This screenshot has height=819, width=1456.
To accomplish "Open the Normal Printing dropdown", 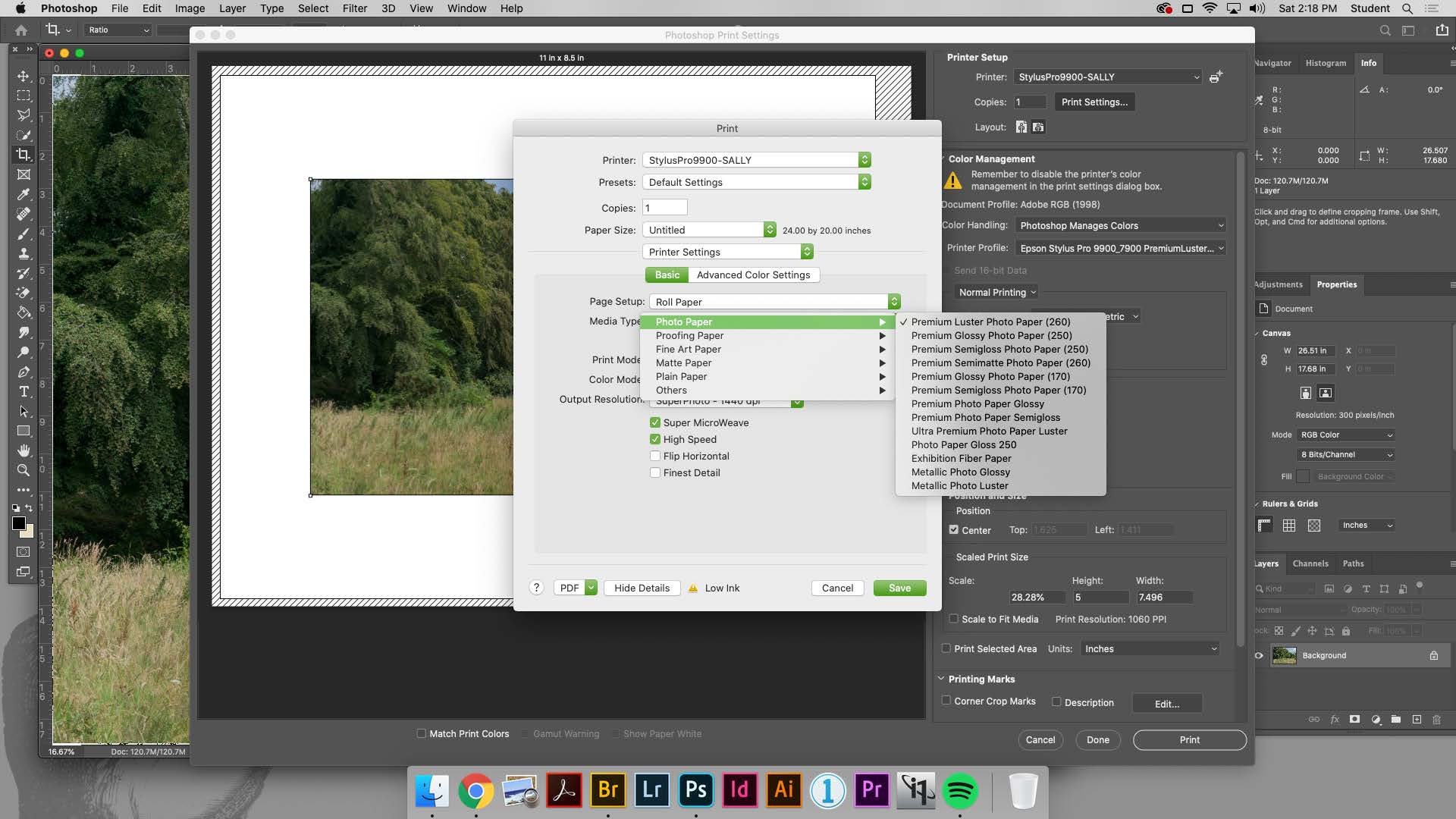I will [996, 292].
